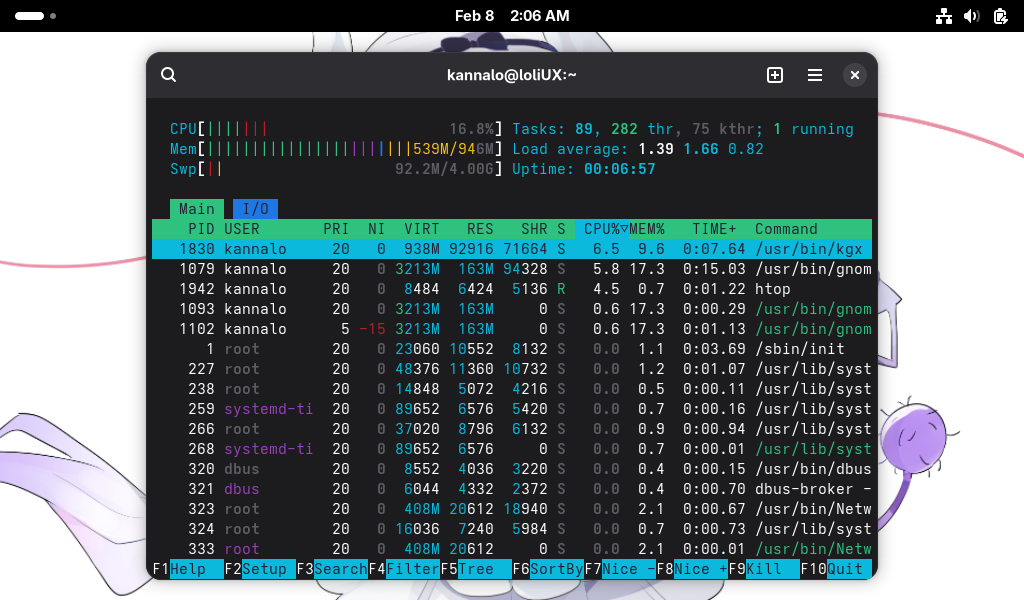Click the F9 Kill button
The image size is (1024, 600).
click(764, 569)
